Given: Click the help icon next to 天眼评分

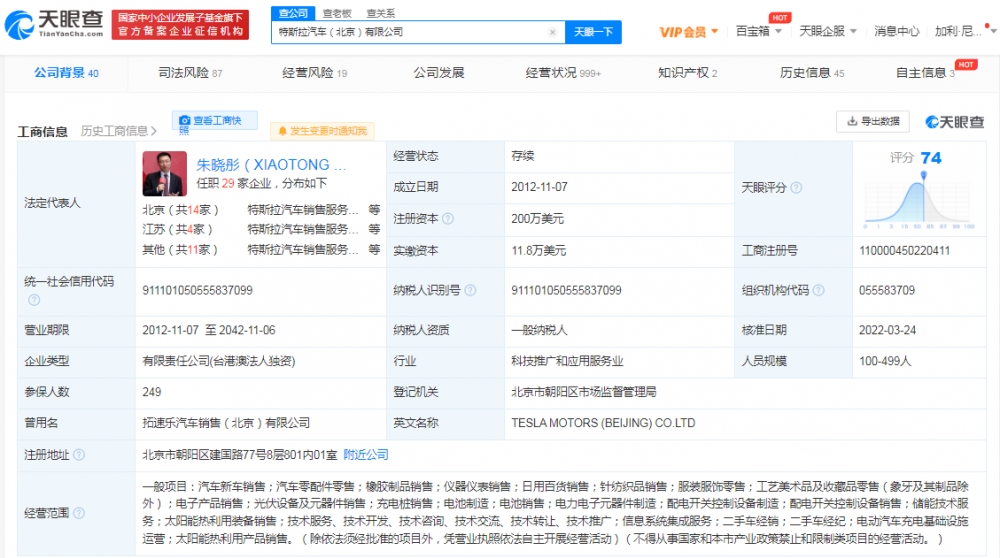Looking at the screenshot, I should coord(796,187).
